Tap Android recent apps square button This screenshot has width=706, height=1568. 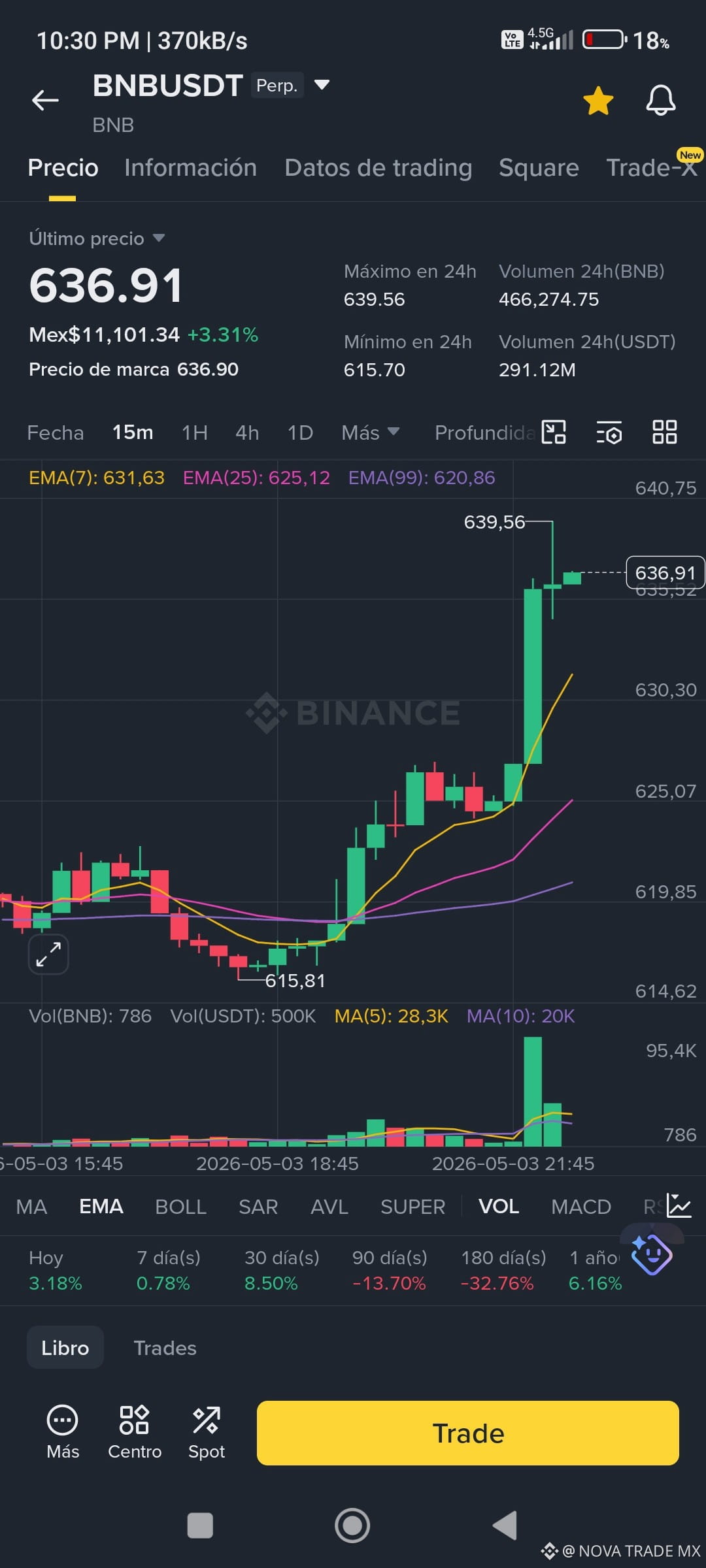pos(200,1526)
